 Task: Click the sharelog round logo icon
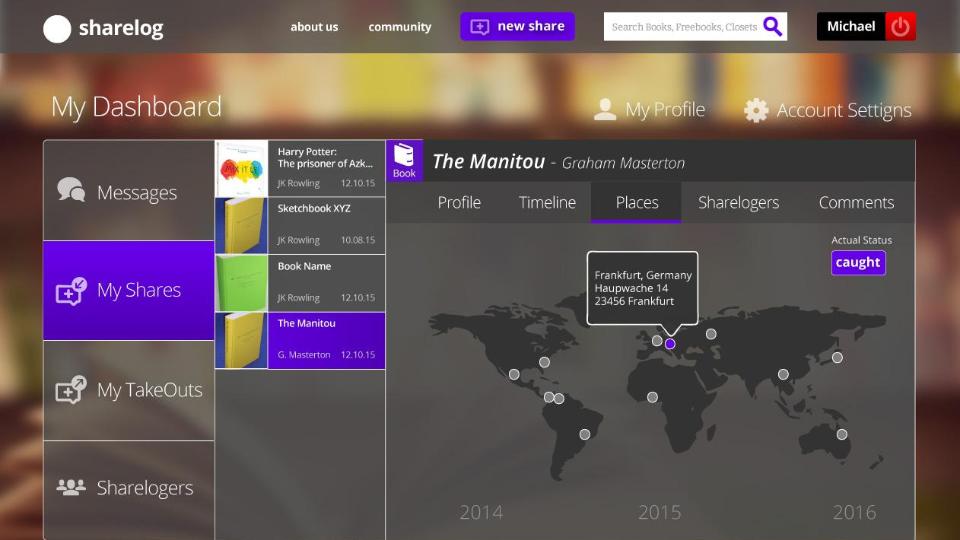(x=57, y=29)
